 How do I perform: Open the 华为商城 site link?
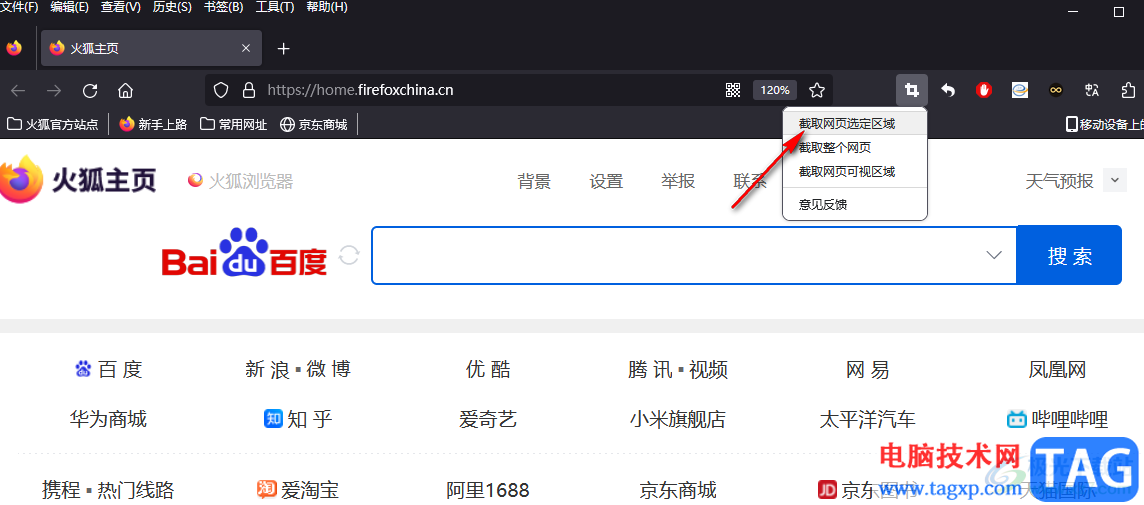[108, 419]
